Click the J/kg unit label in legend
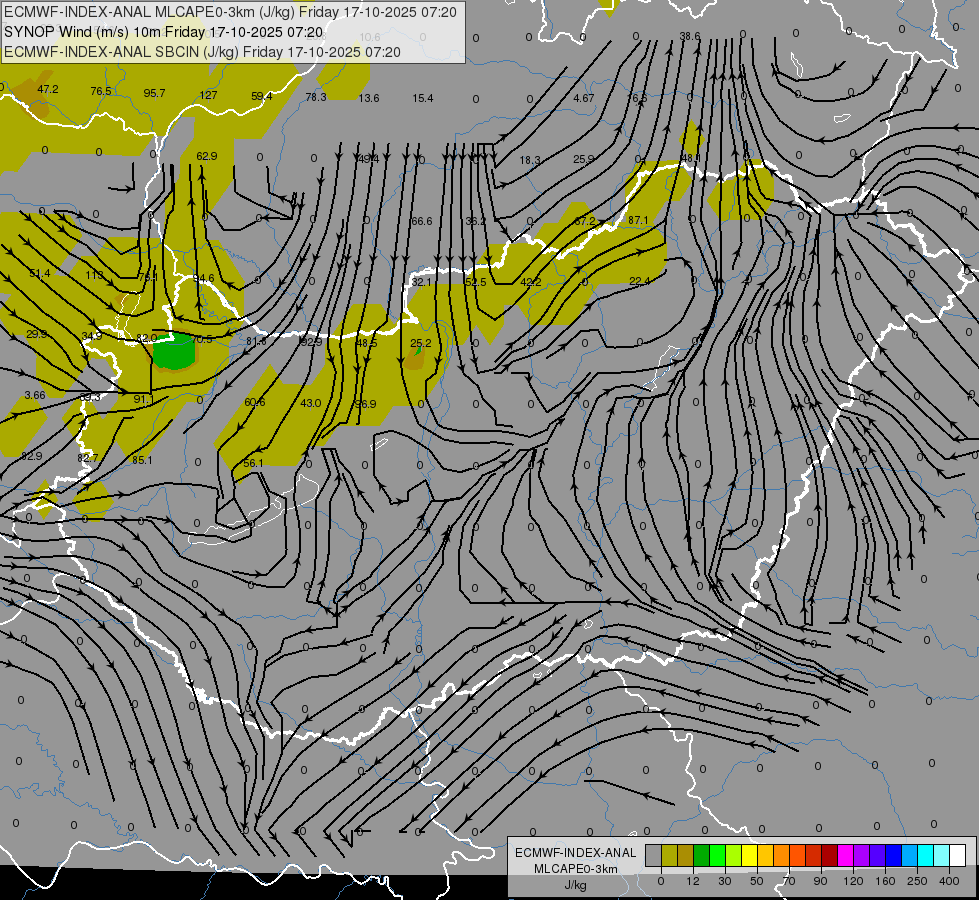This screenshot has height=900, width=979. pyautogui.click(x=576, y=885)
